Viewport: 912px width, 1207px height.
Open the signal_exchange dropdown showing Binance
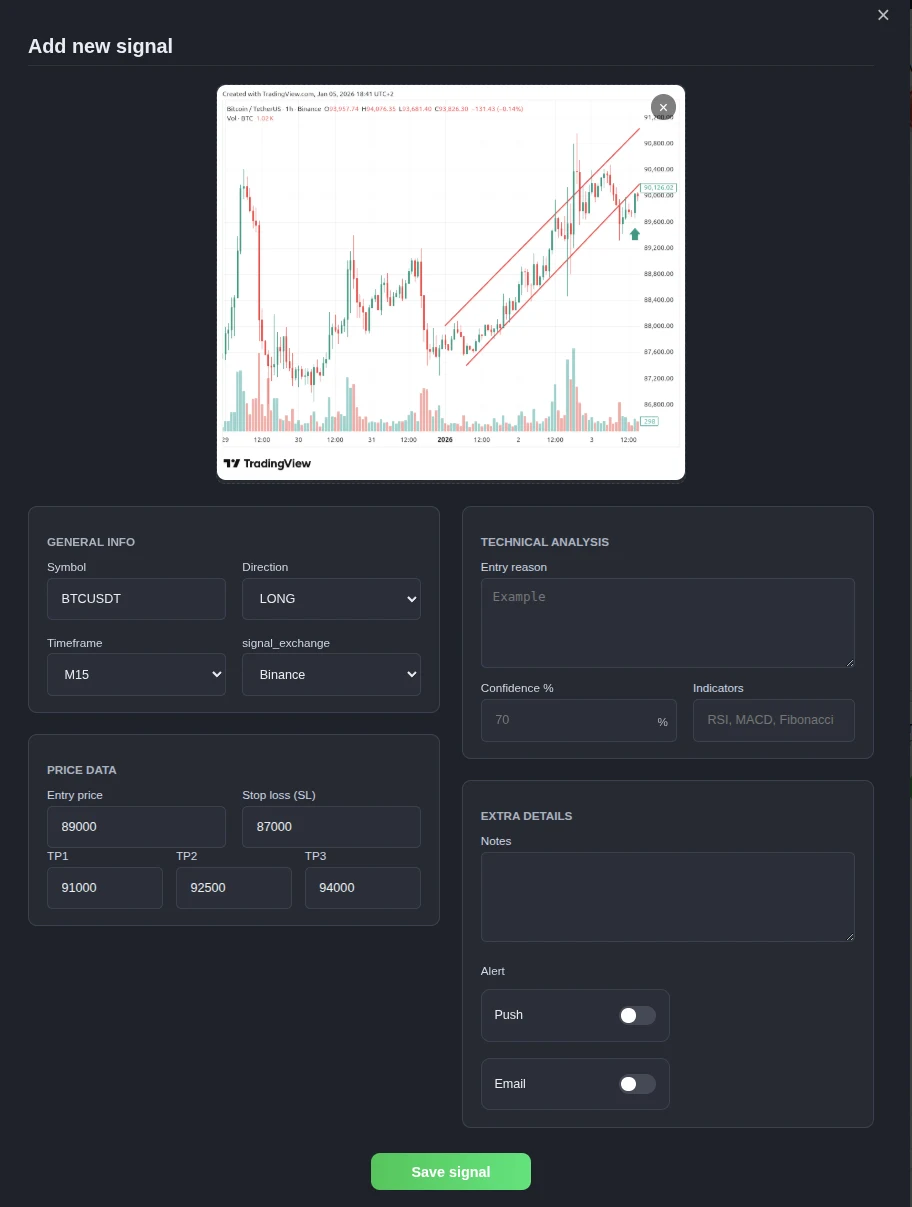[331, 674]
